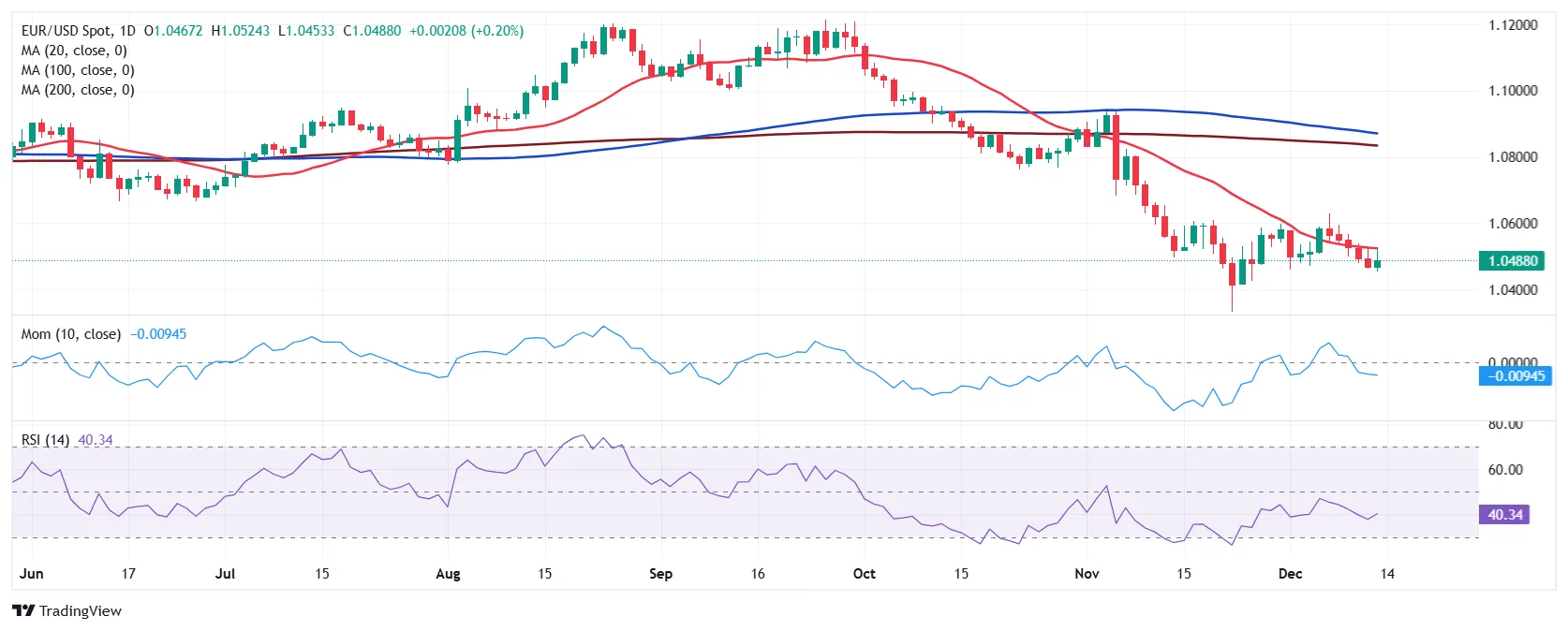Click the RSI (14) indicator label
The height and width of the screenshot is (631, 1568).
[45, 440]
